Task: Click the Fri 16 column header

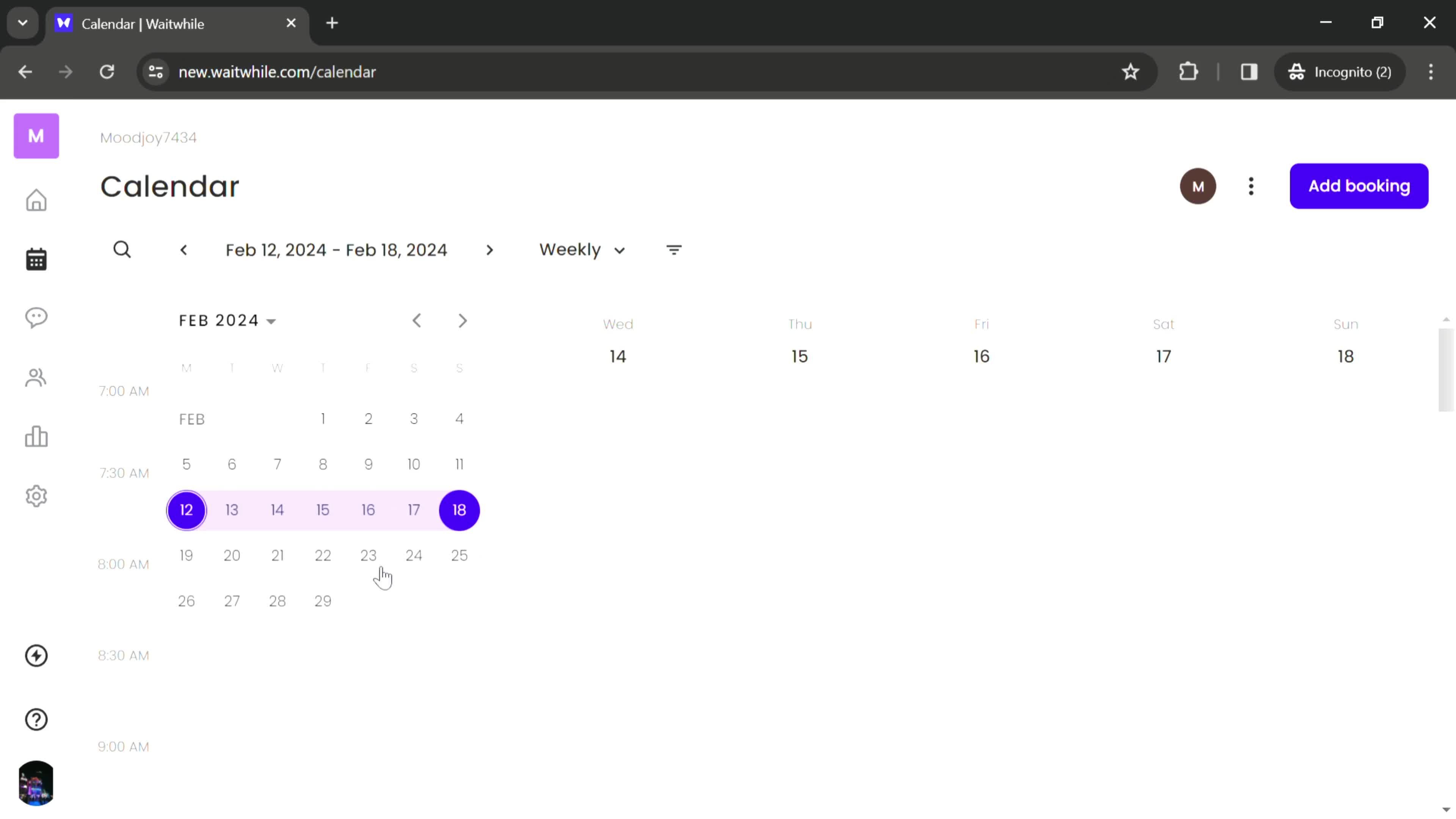Action: [982, 341]
